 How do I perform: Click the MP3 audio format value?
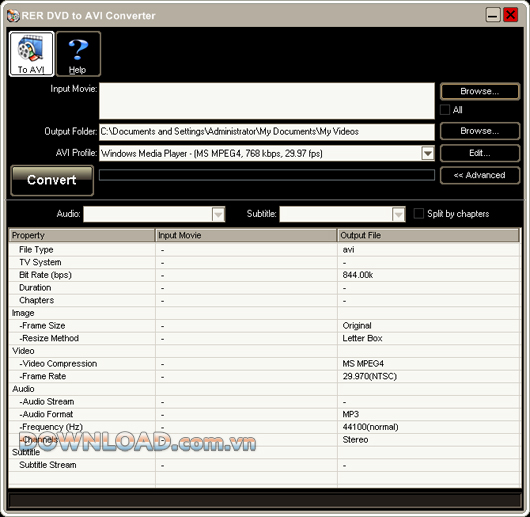(x=351, y=415)
